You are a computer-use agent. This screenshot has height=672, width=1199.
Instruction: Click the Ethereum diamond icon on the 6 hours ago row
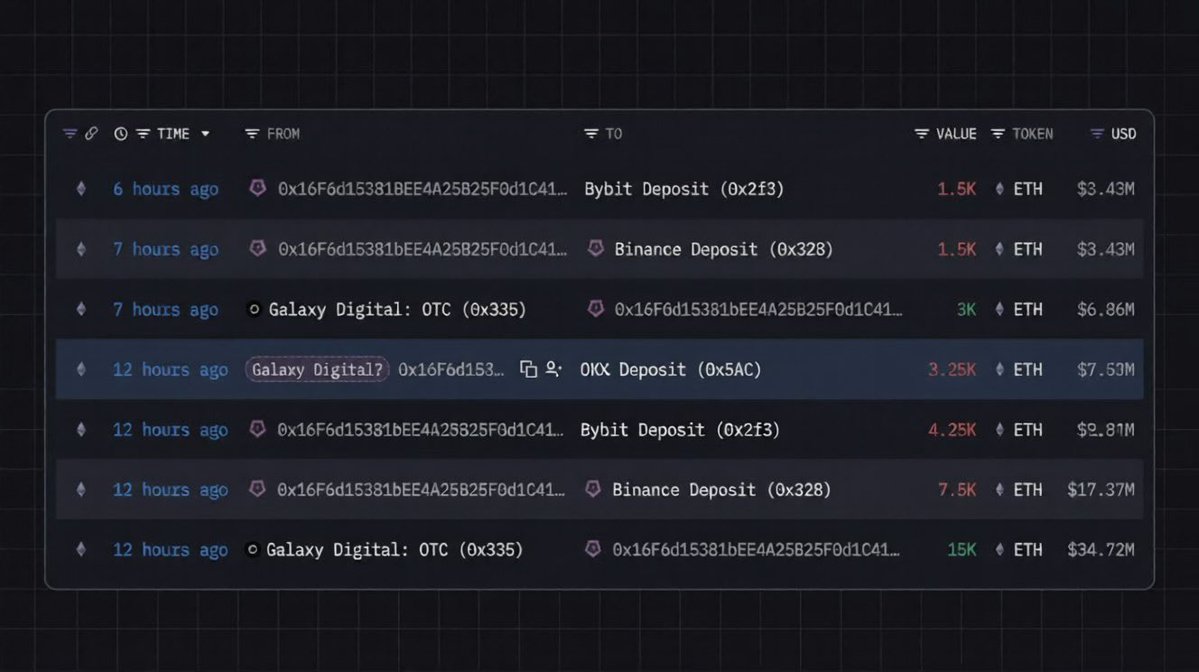tap(81, 189)
